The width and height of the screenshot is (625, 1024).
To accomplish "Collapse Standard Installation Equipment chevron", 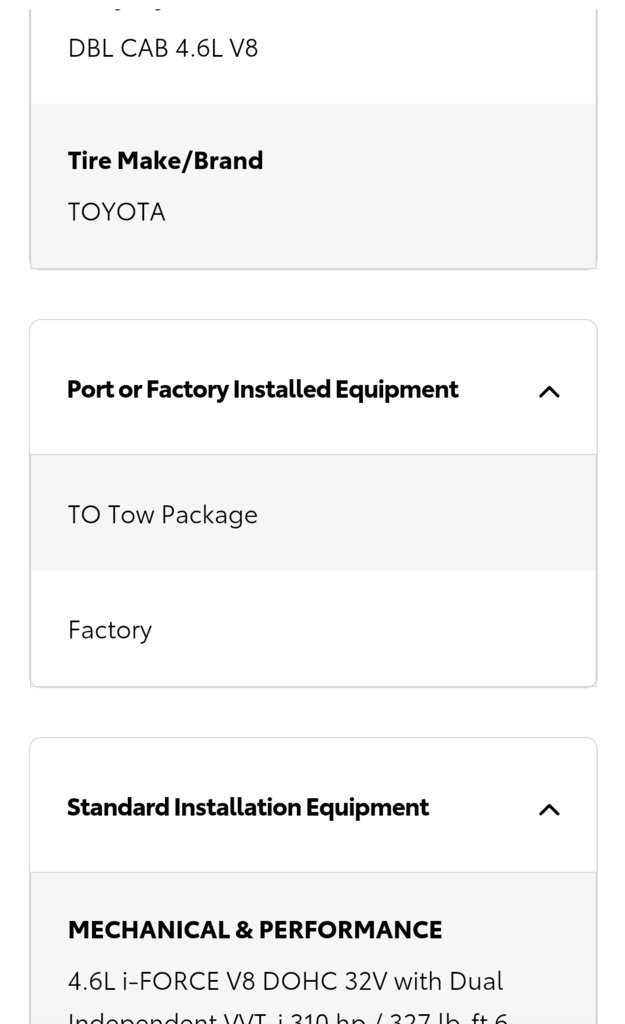I will pos(549,809).
